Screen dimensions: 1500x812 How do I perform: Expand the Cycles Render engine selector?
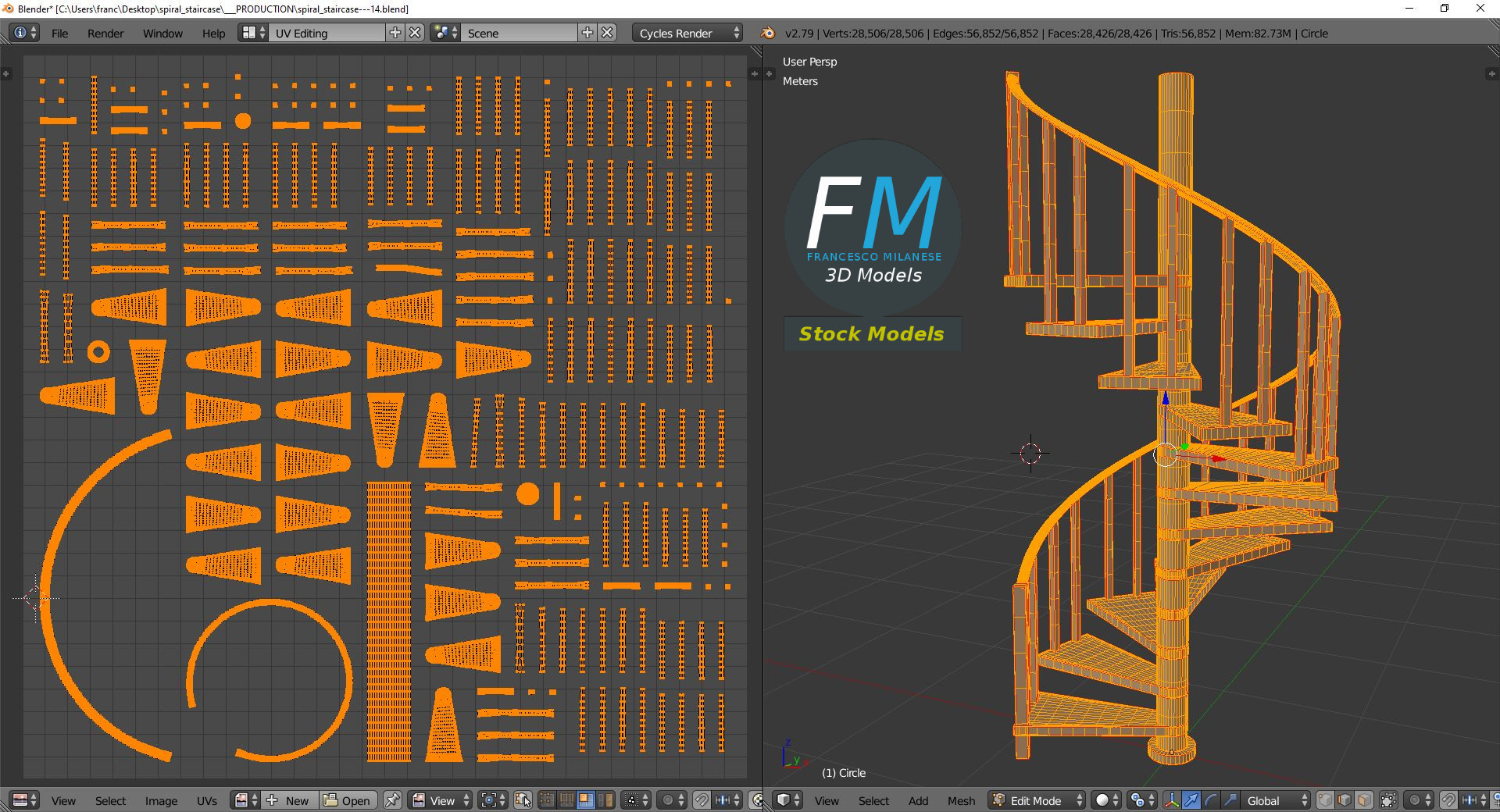[x=687, y=33]
